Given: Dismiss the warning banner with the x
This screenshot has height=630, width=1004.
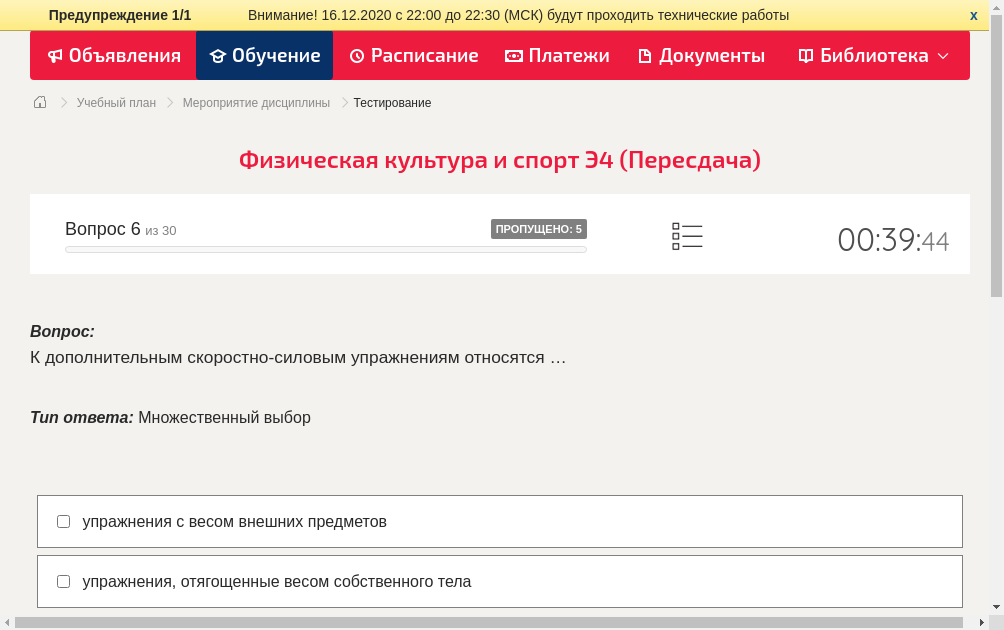Looking at the screenshot, I should (x=973, y=14).
